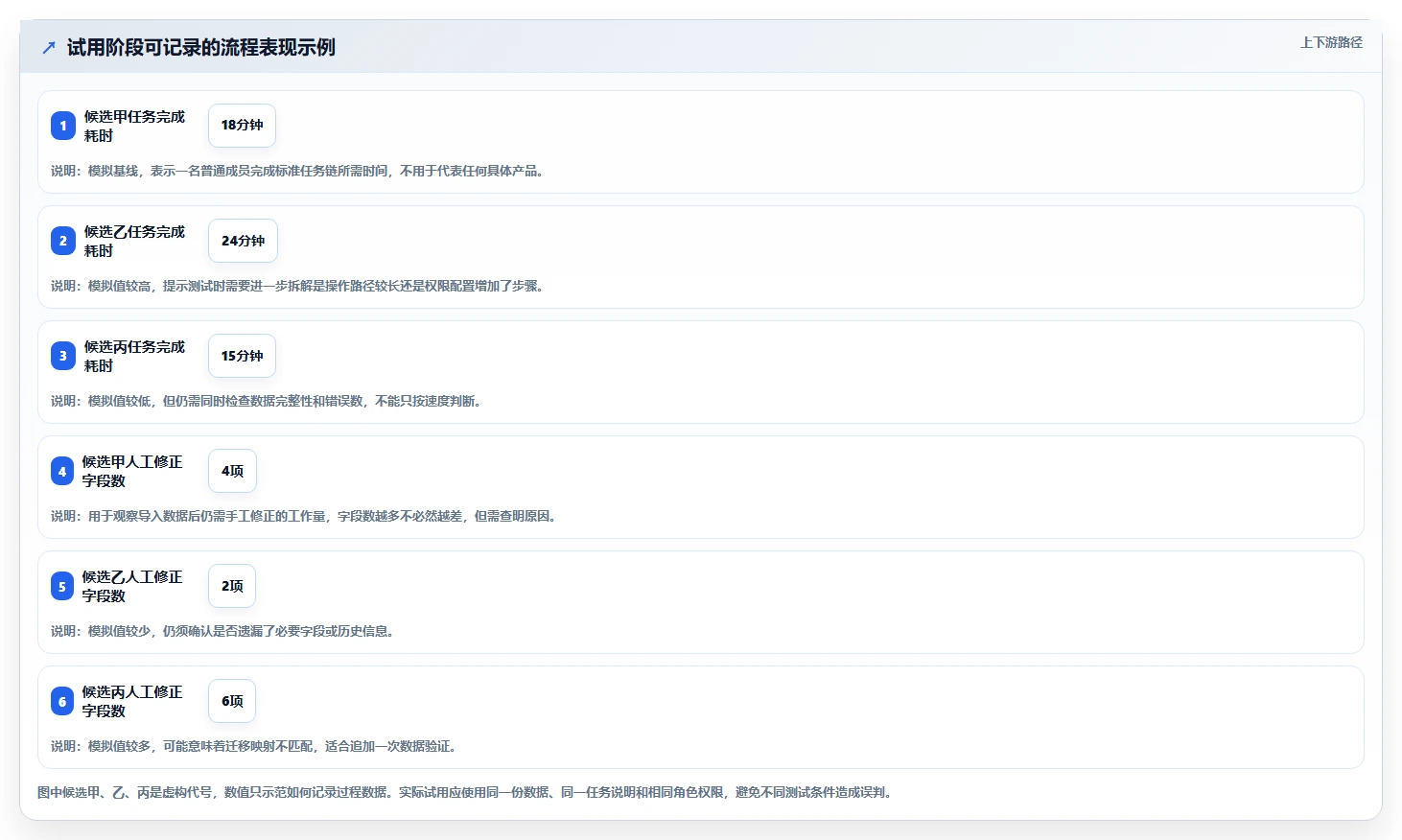The height and width of the screenshot is (840, 1402).
Task: Select the 18分钟 value chip
Action: point(242,126)
